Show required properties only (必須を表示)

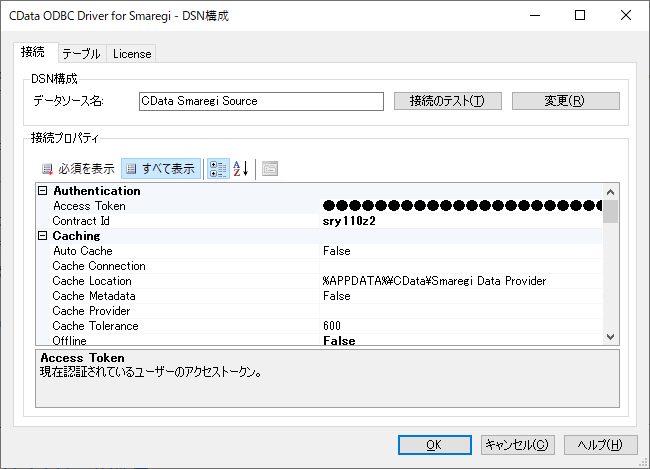pyautogui.click(x=78, y=169)
